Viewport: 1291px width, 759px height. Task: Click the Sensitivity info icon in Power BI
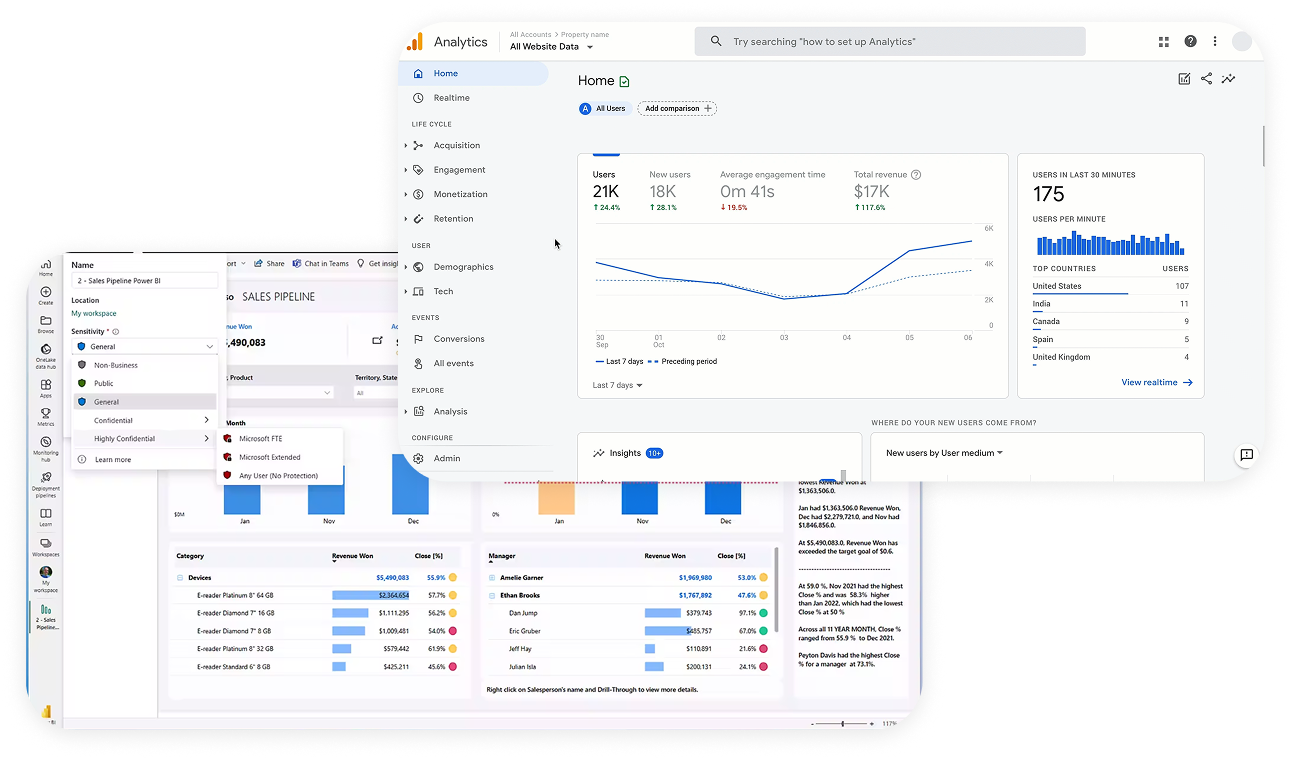[116, 331]
